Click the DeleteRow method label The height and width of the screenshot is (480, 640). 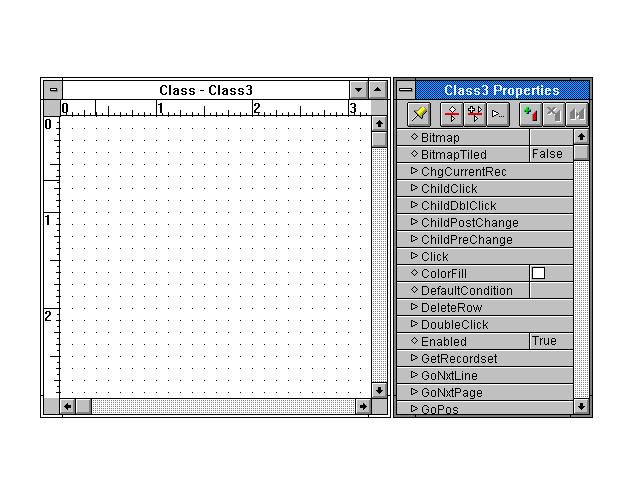(x=451, y=307)
